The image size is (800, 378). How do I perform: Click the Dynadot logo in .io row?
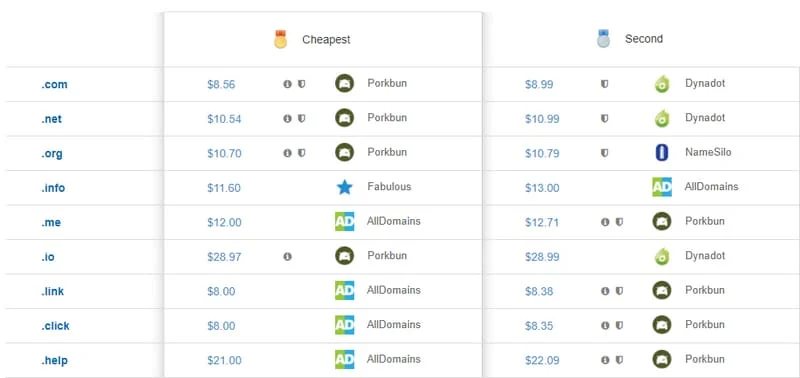coord(662,256)
